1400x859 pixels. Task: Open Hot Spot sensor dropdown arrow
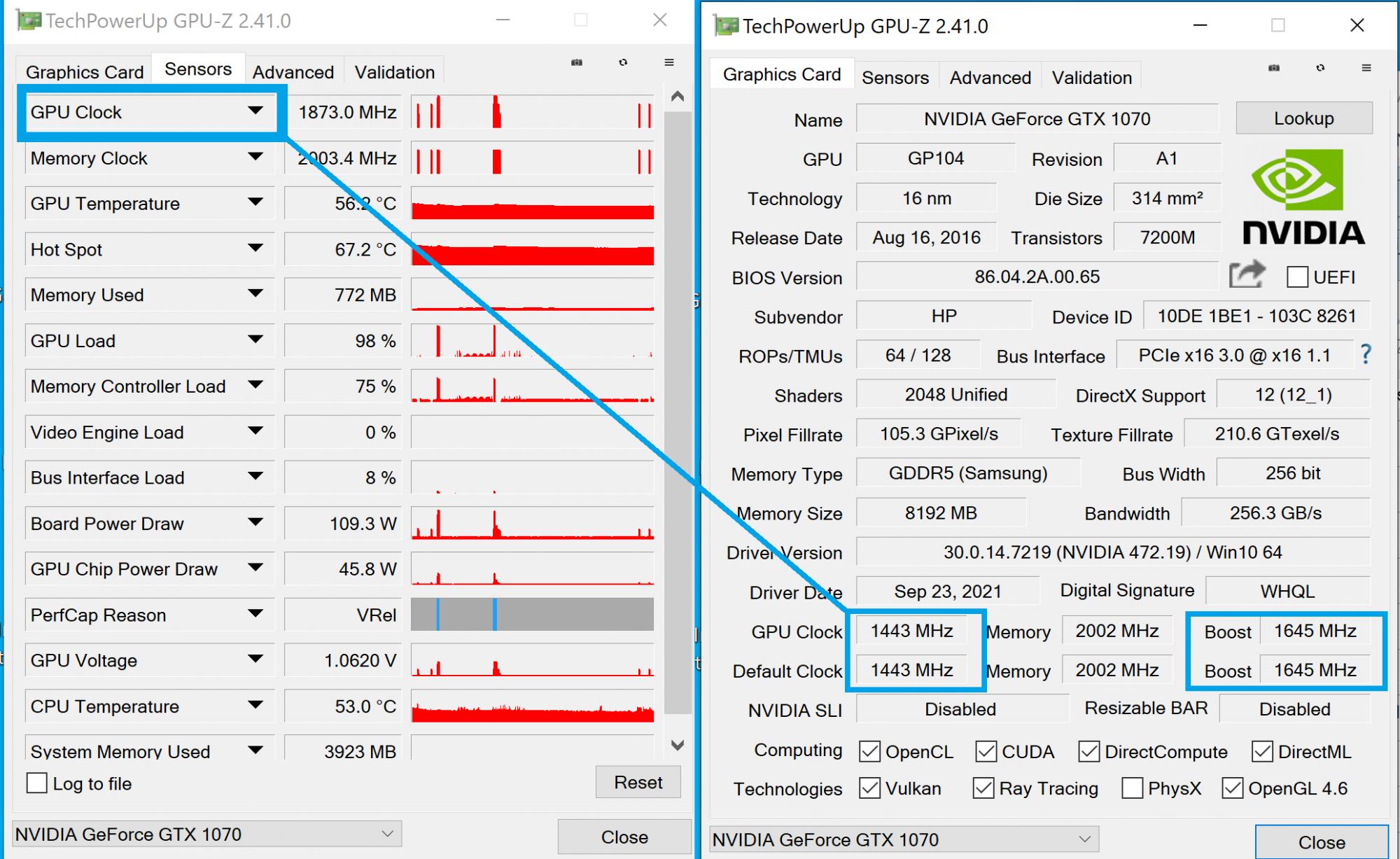pos(255,248)
